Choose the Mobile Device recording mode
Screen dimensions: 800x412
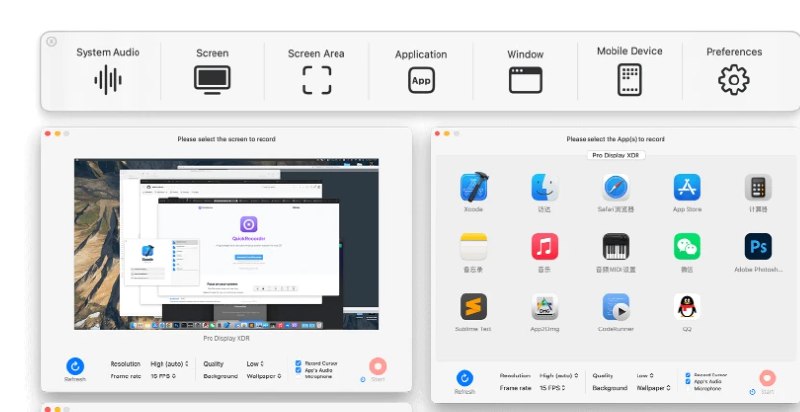point(630,70)
